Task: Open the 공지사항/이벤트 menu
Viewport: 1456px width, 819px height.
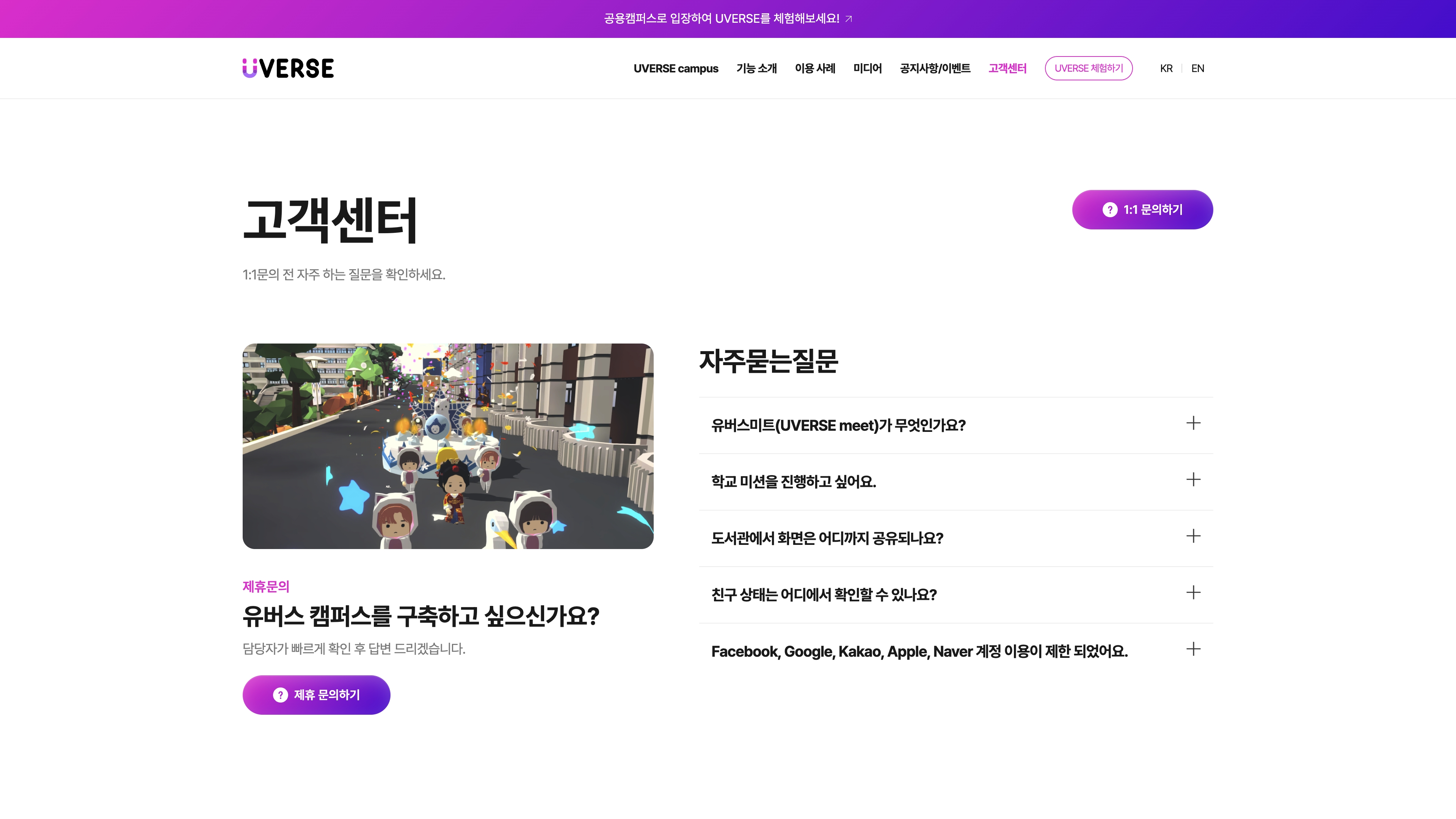Action: [x=935, y=68]
